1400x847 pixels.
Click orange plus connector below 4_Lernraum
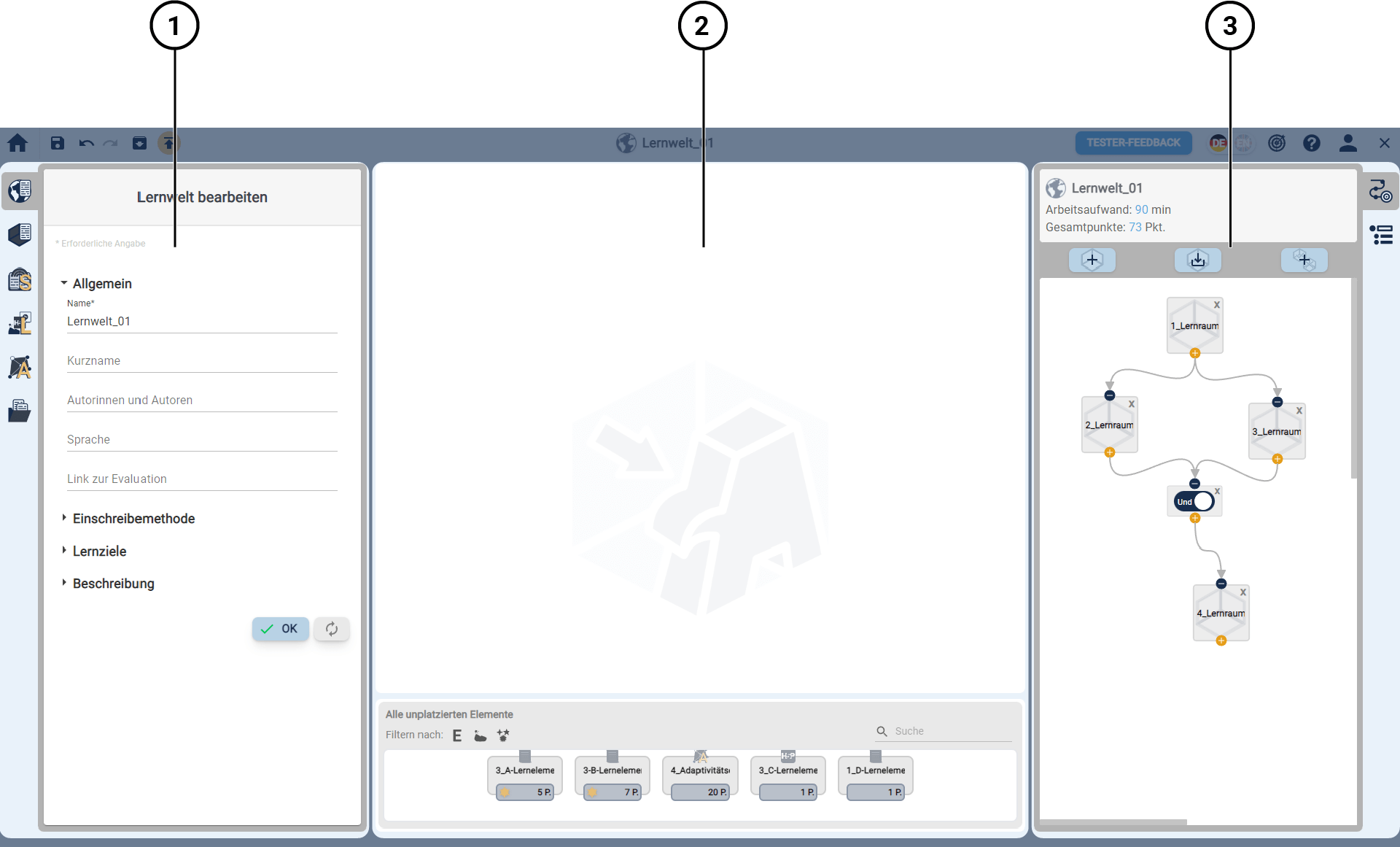(1221, 641)
